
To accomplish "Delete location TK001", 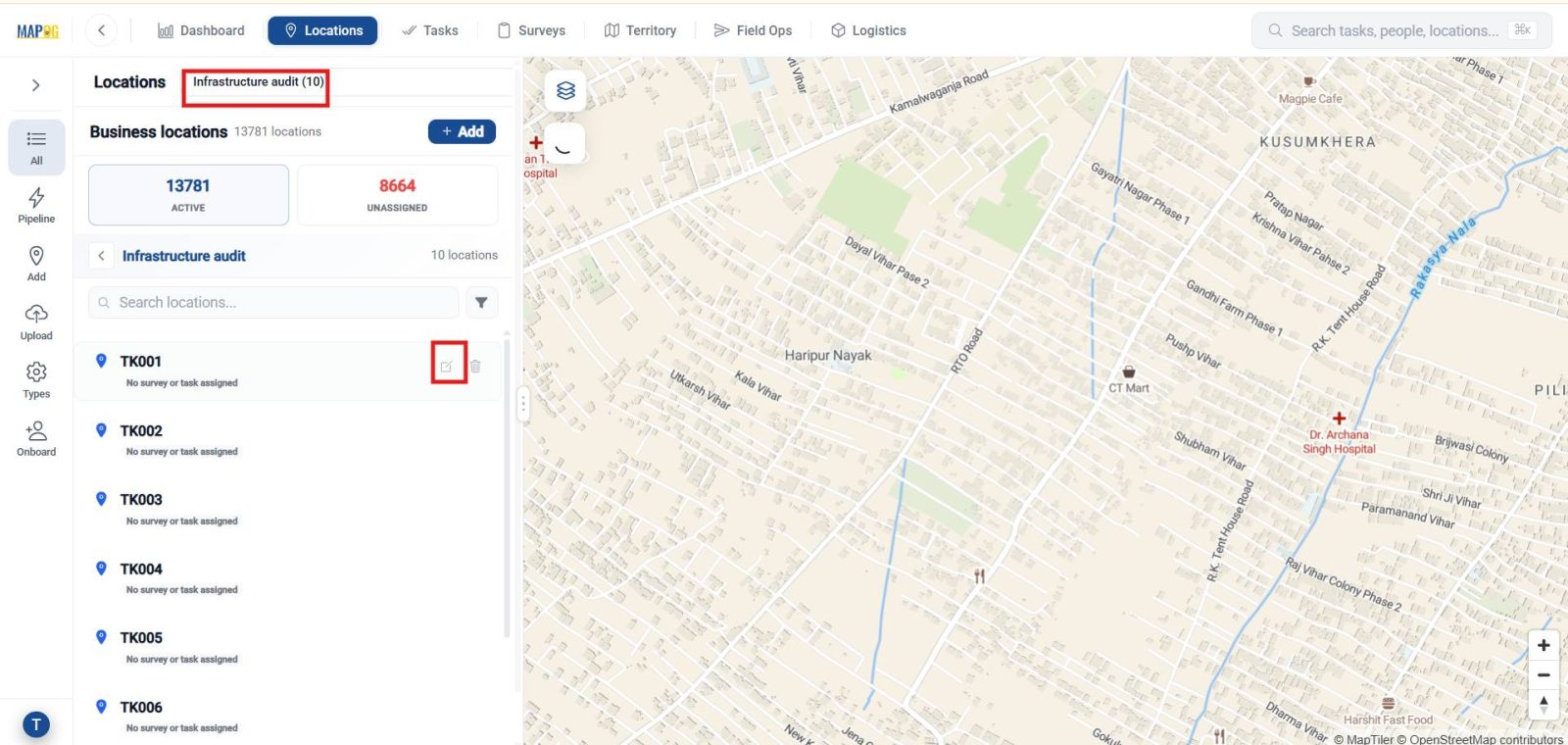I will tap(475, 366).
